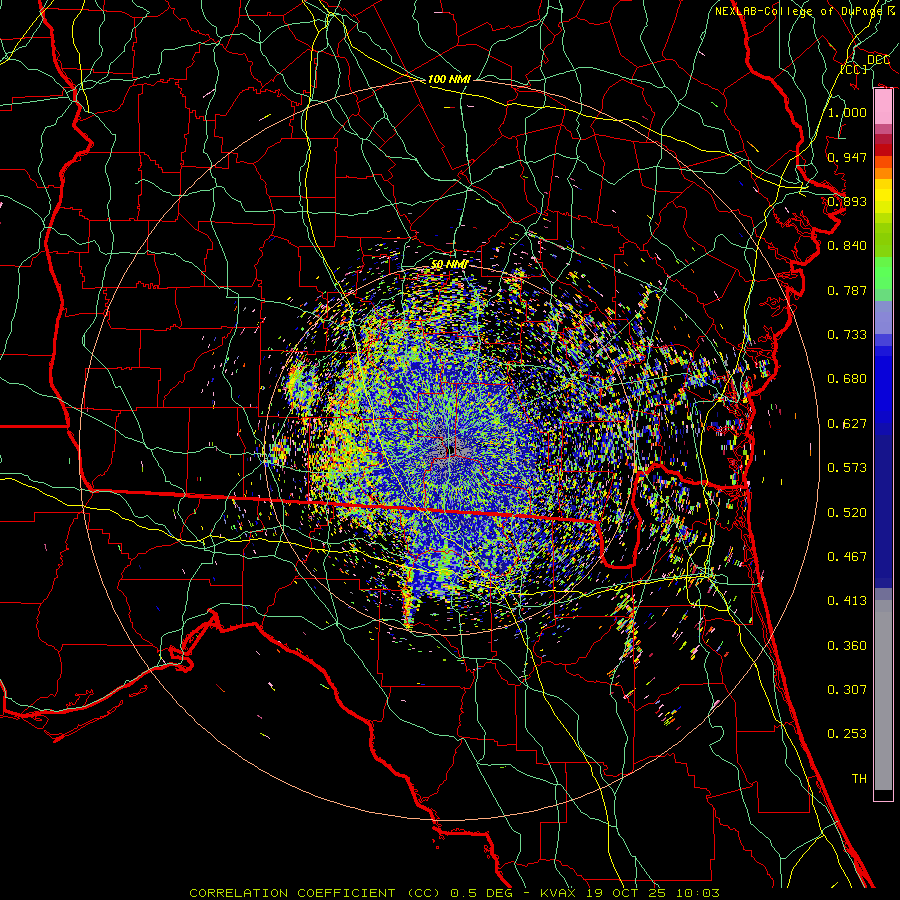Click the 0.253 legend value

[x=847, y=734]
